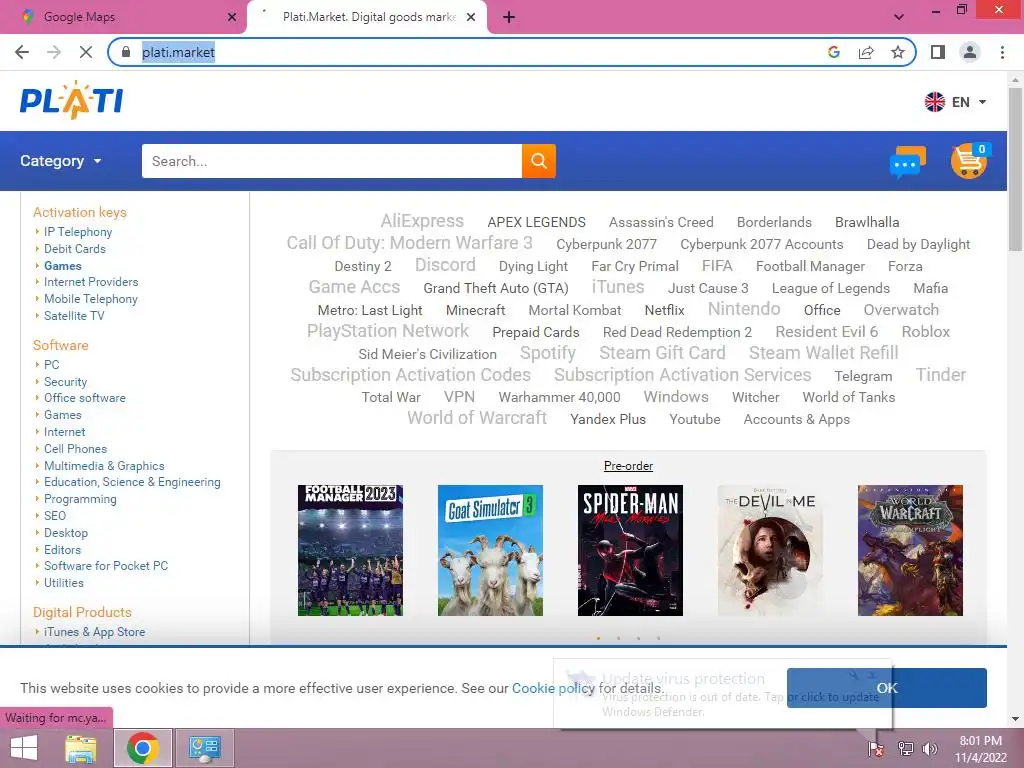Open the browser side panel icon
Screen dimensions: 1024x768
(938, 52)
